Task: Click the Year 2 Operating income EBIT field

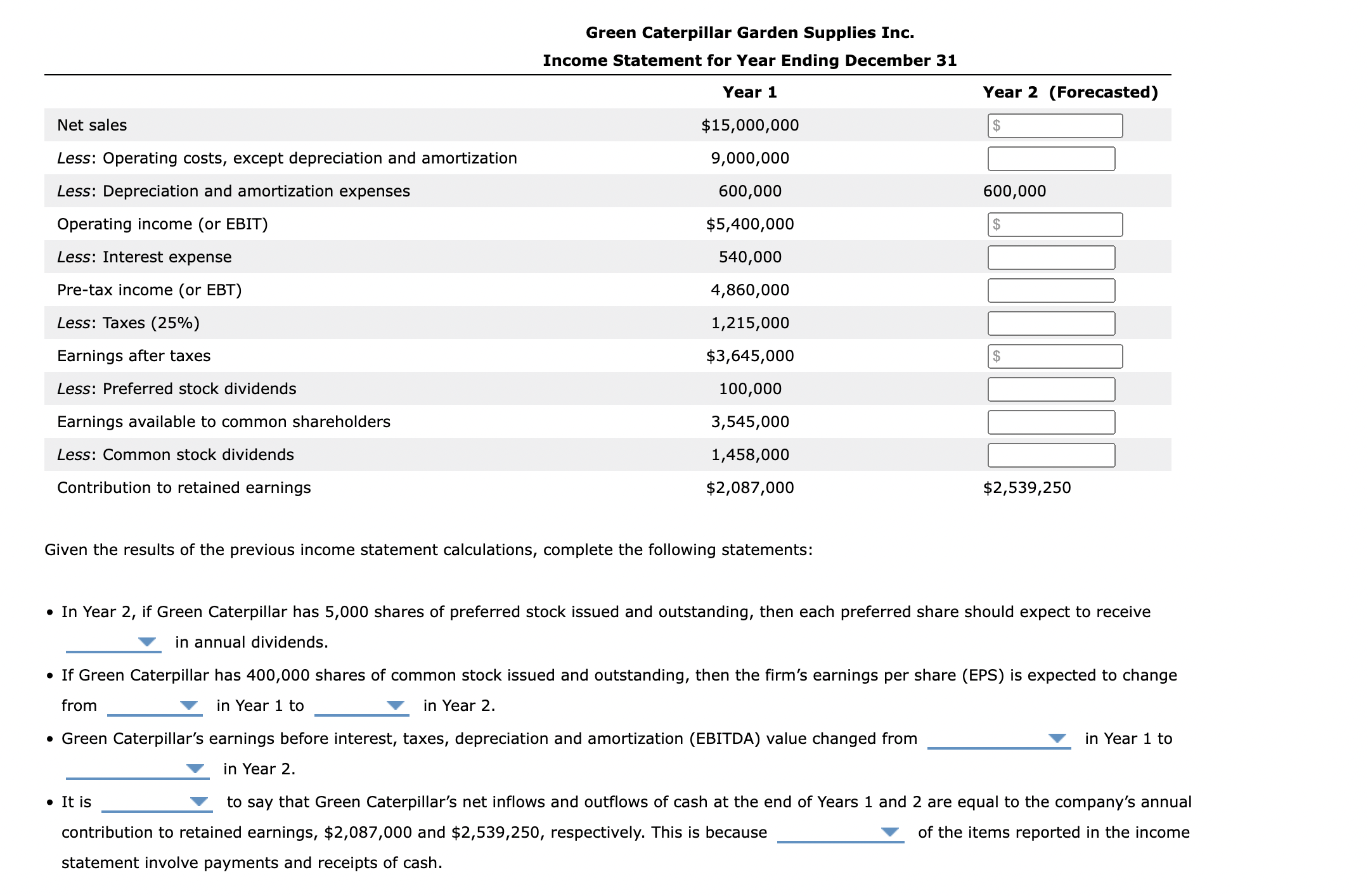Action: coord(1055,224)
